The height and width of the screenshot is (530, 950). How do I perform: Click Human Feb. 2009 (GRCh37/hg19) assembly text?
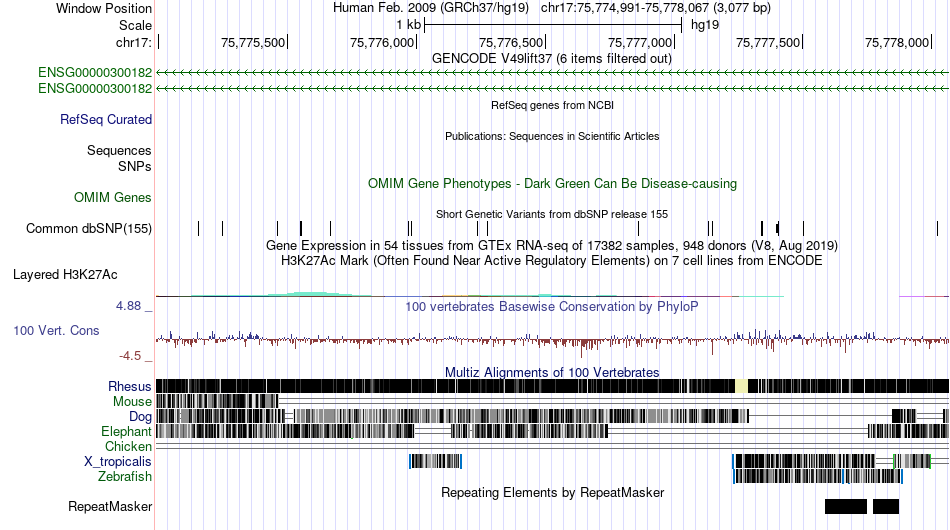pyautogui.click(x=431, y=8)
